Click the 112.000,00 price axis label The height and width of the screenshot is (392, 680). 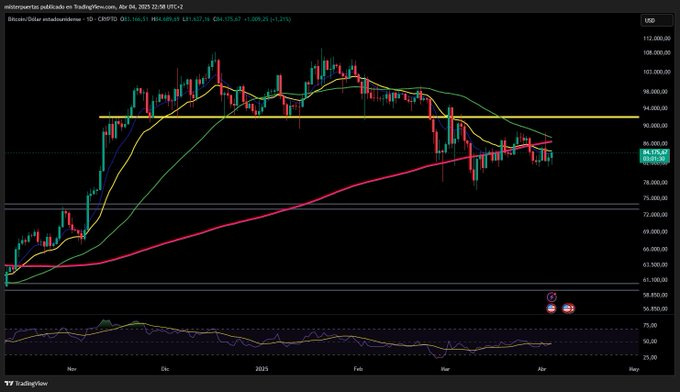pos(656,39)
